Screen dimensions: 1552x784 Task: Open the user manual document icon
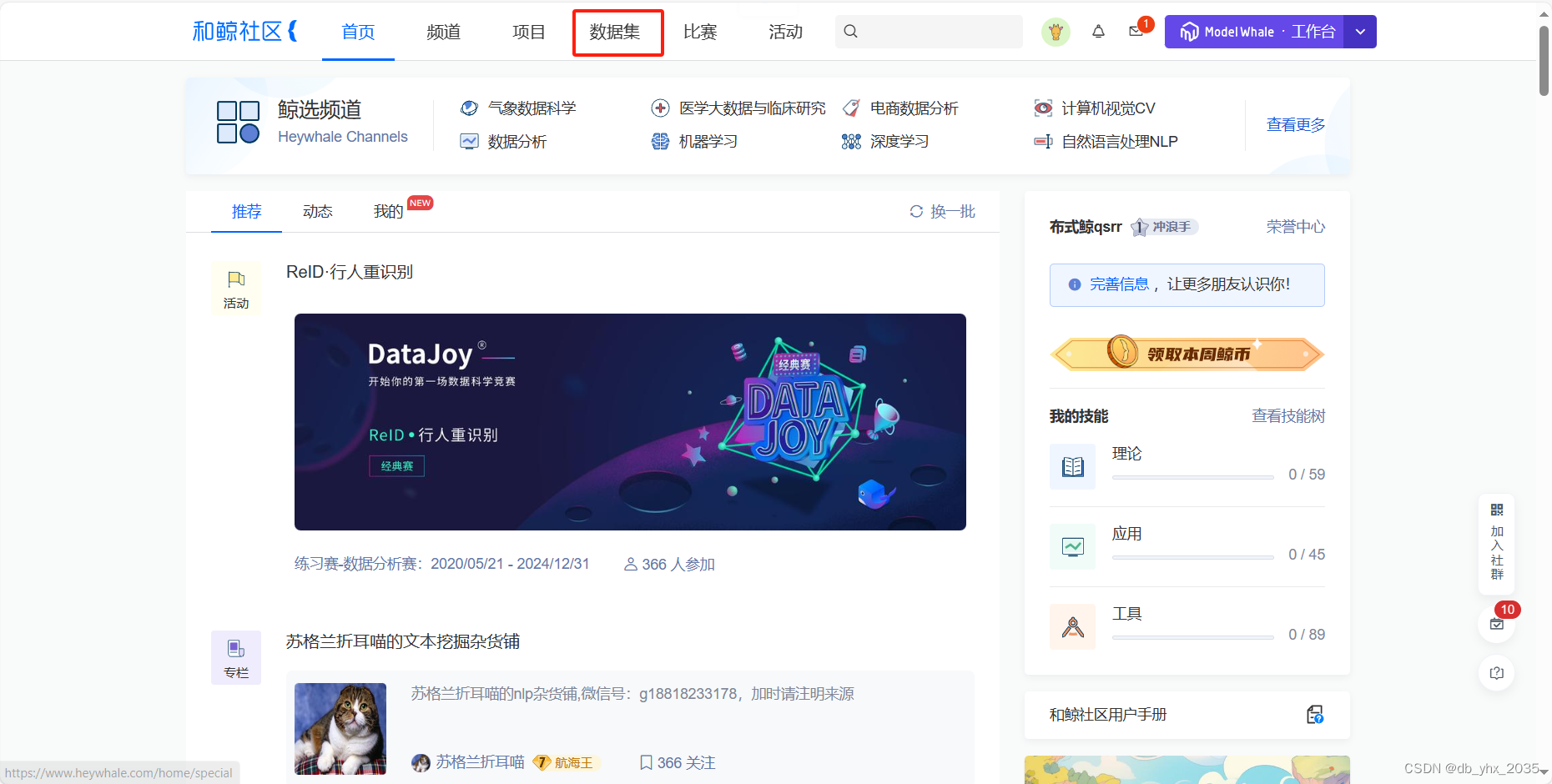point(1315,715)
